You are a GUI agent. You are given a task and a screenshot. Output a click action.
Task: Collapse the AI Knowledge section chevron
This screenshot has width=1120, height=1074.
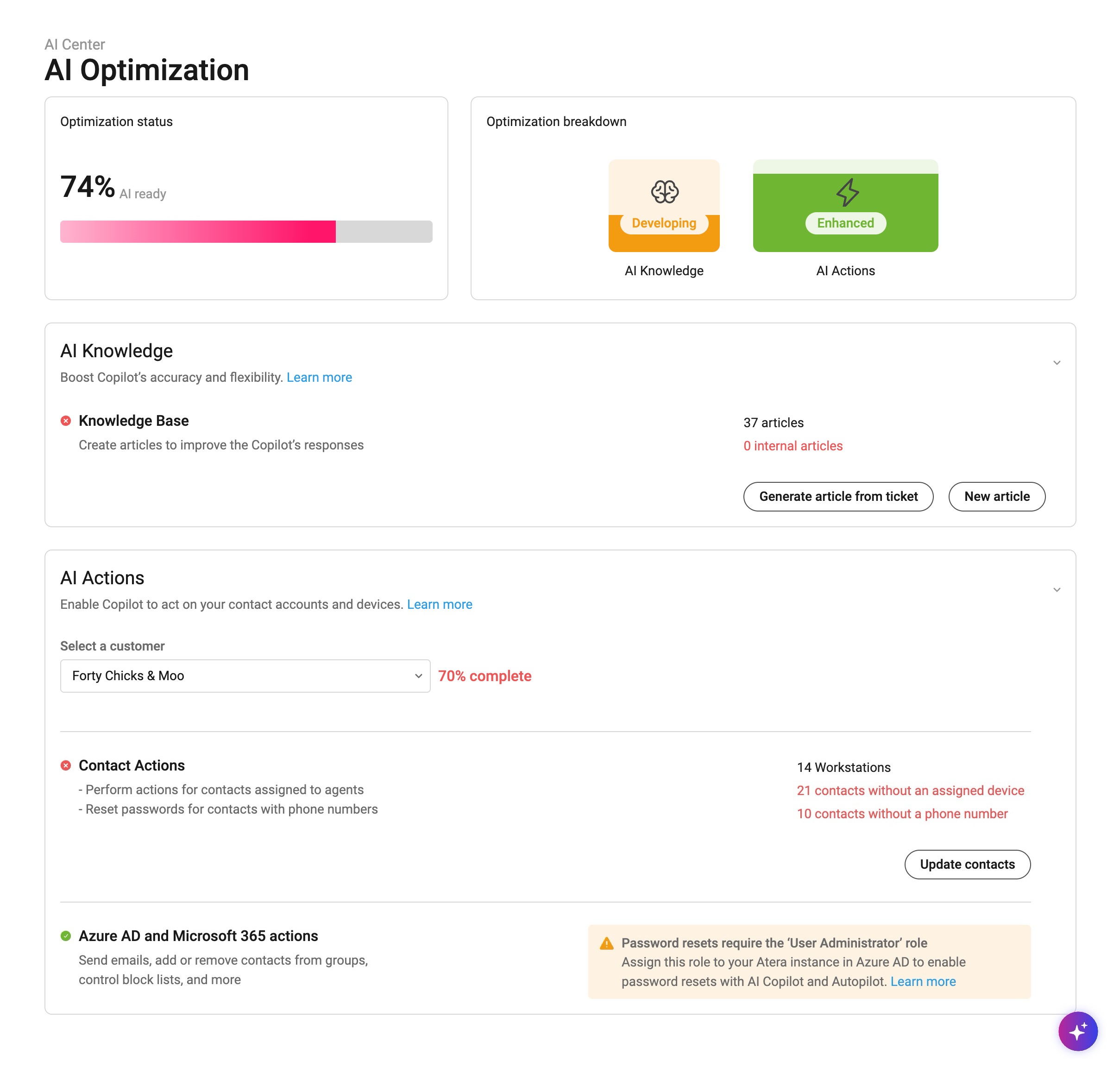(1057, 363)
